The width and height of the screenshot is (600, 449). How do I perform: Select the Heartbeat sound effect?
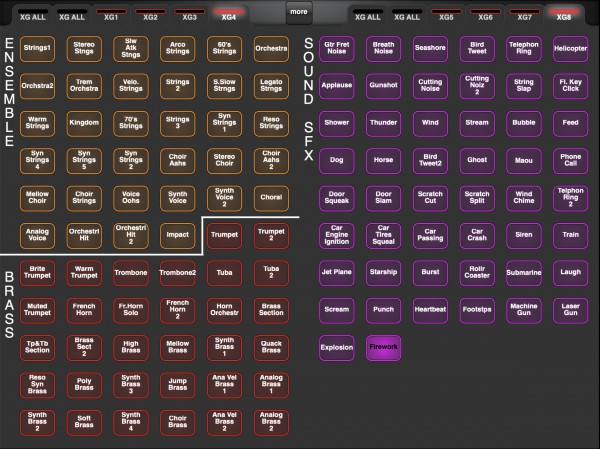pos(430,310)
